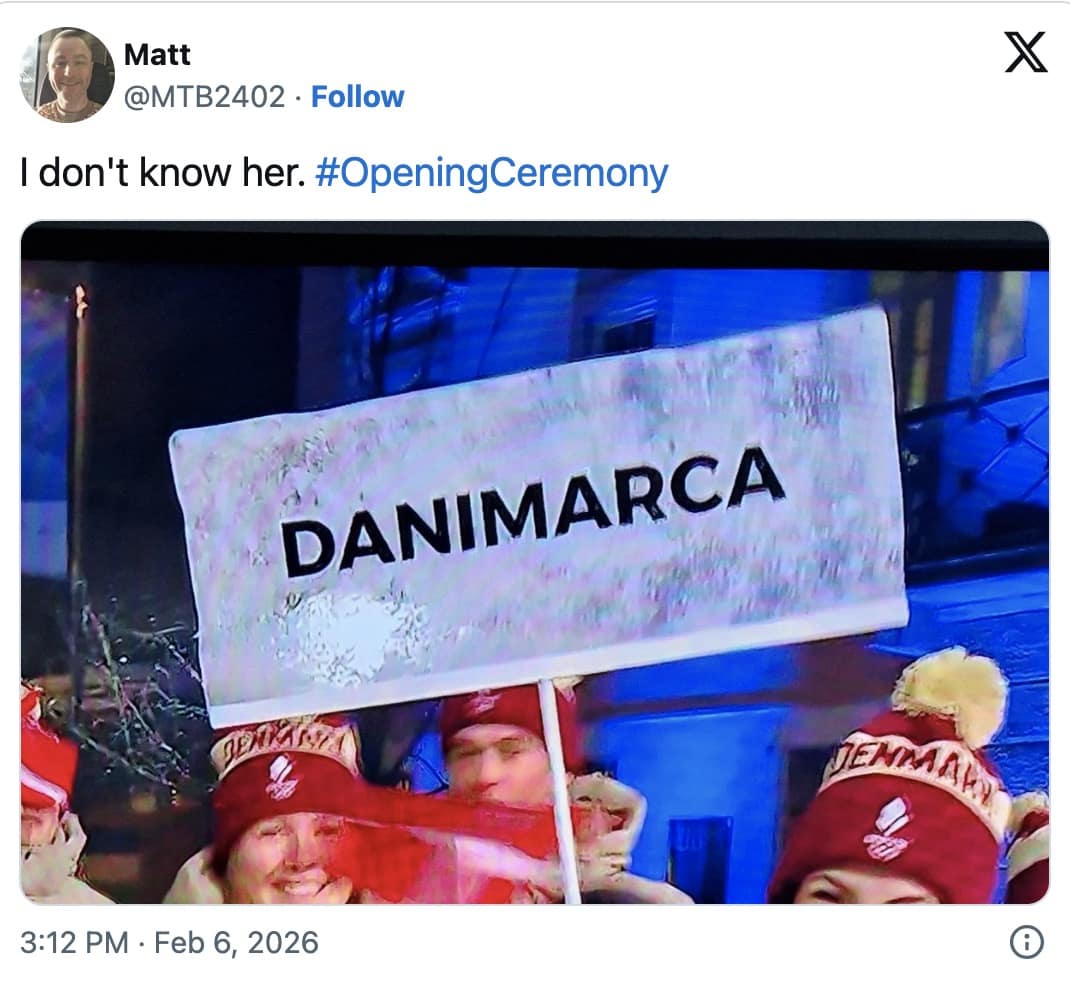The image size is (1070, 982).
Task: Open Matt's profile picture avatar
Action: click(x=68, y=74)
